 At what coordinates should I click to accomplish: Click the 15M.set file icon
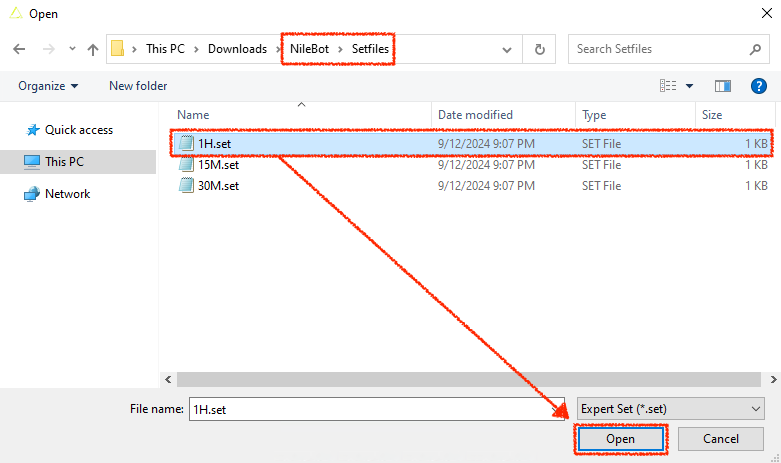pos(186,164)
